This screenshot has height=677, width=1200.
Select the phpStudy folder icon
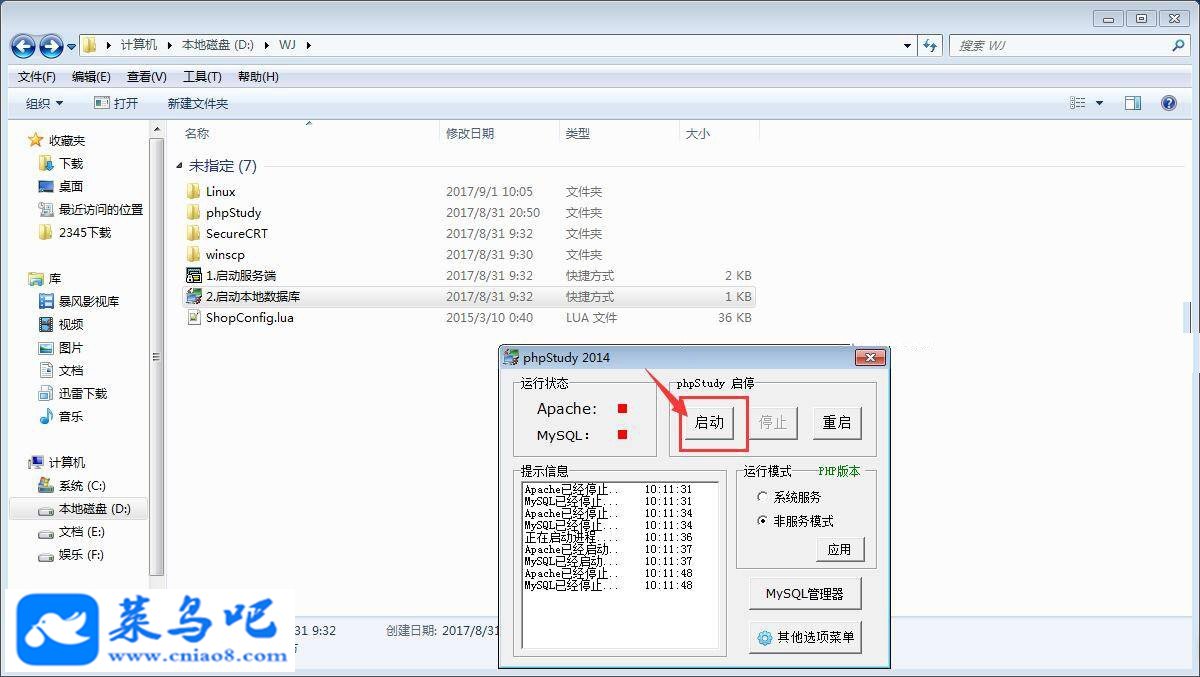[194, 212]
